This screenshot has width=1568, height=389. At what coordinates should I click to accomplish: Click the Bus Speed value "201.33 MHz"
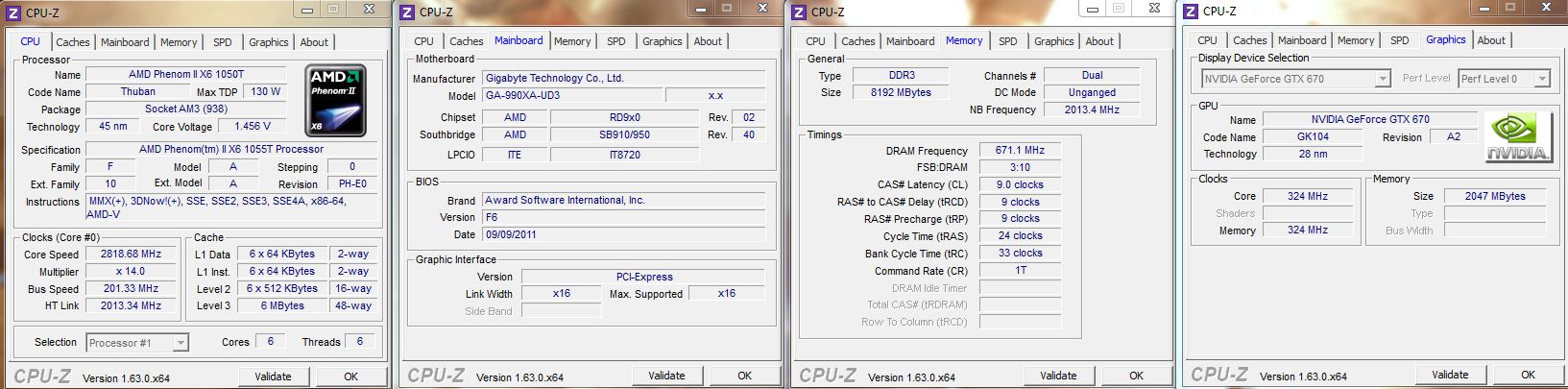(x=132, y=288)
